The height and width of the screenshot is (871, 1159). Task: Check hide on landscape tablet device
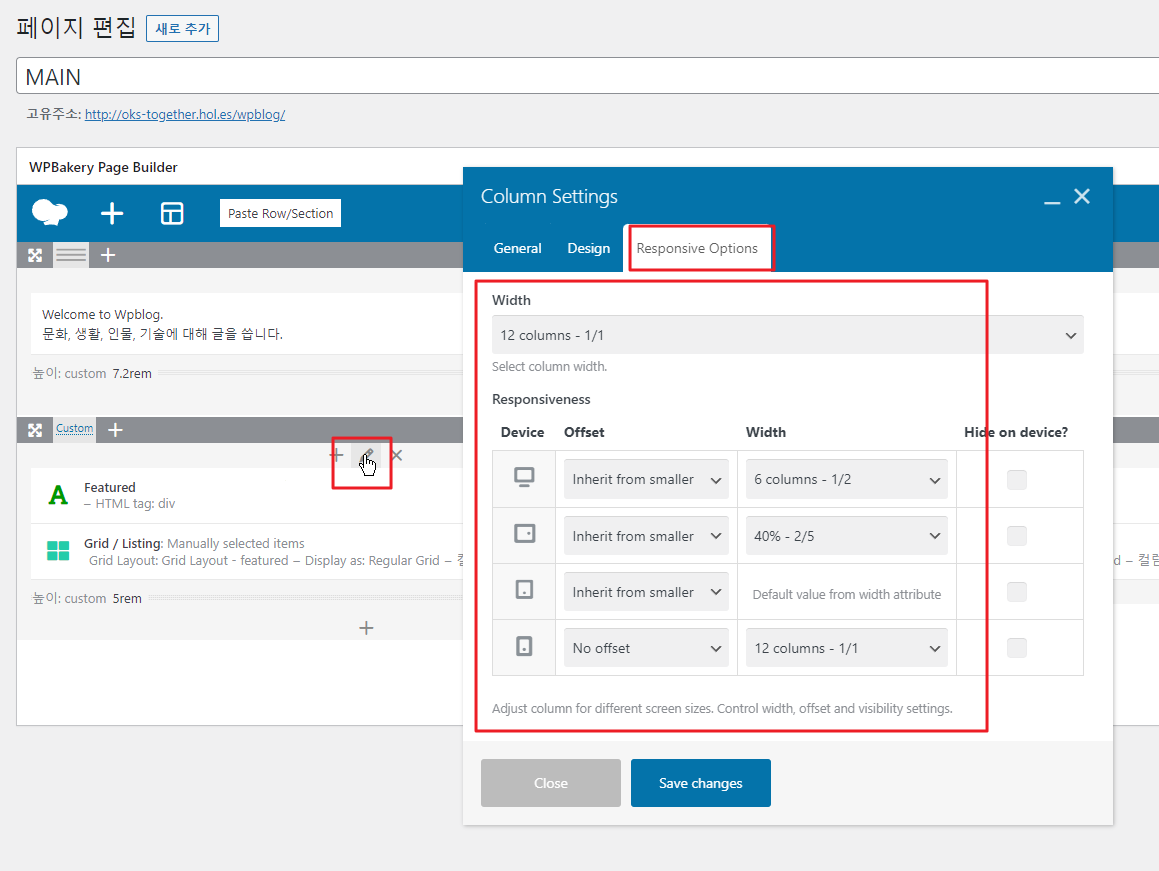coord(1017,536)
